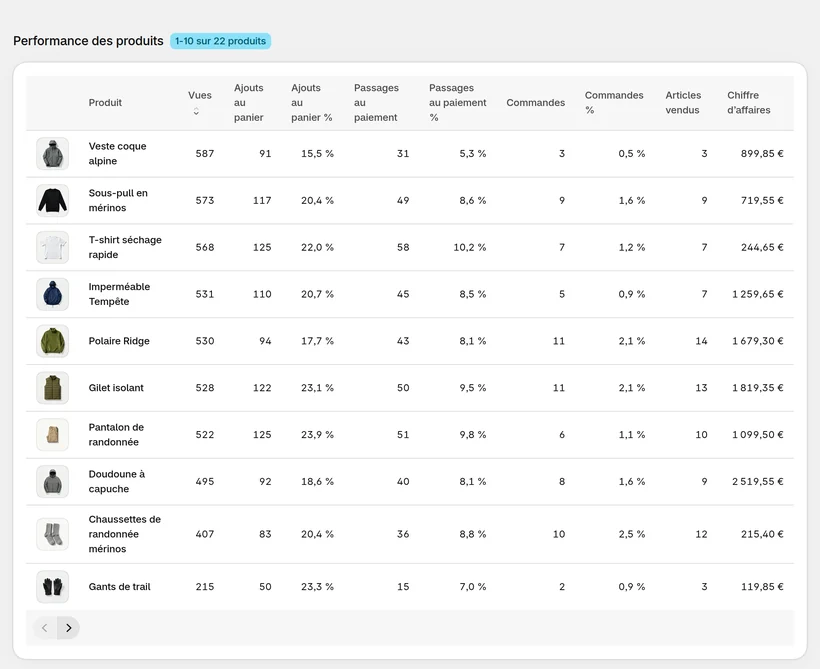The width and height of the screenshot is (820, 669).
Task: Go to next page of products
Action: (x=69, y=628)
